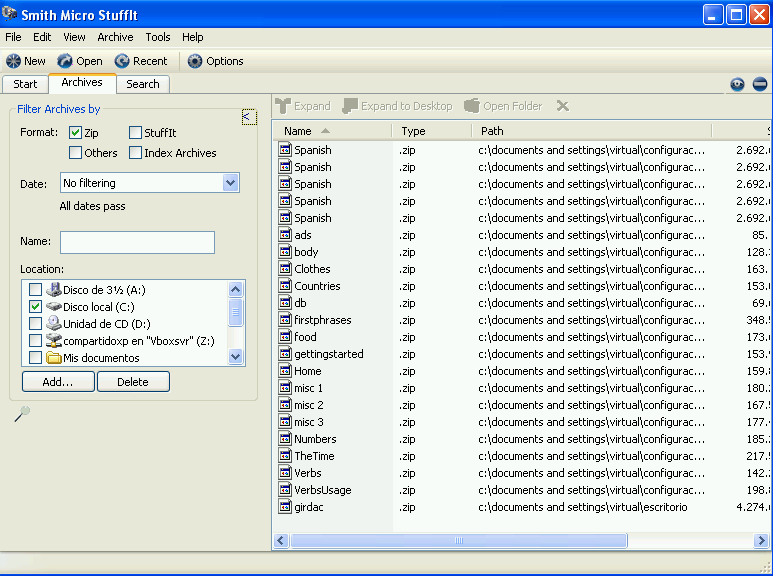773x576 pixels.
Task: Click the zip icon next to Home
Action: click(x=285, y=370)
